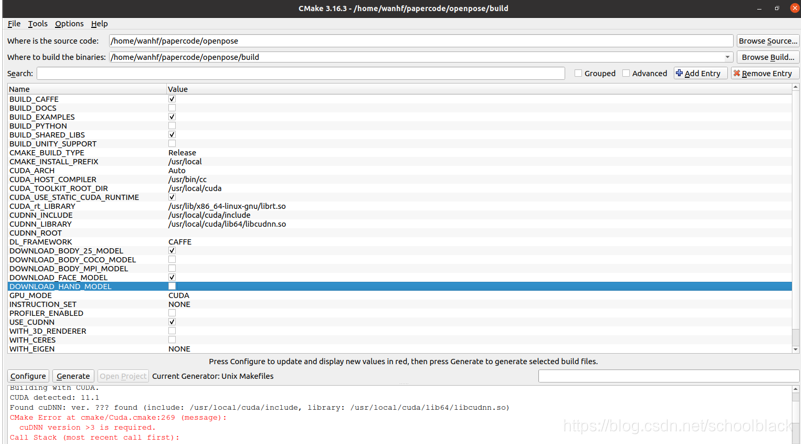The image size is (802, 444).
Task: Click the Add Entry plus icon
Action: [x=679, y=73]
